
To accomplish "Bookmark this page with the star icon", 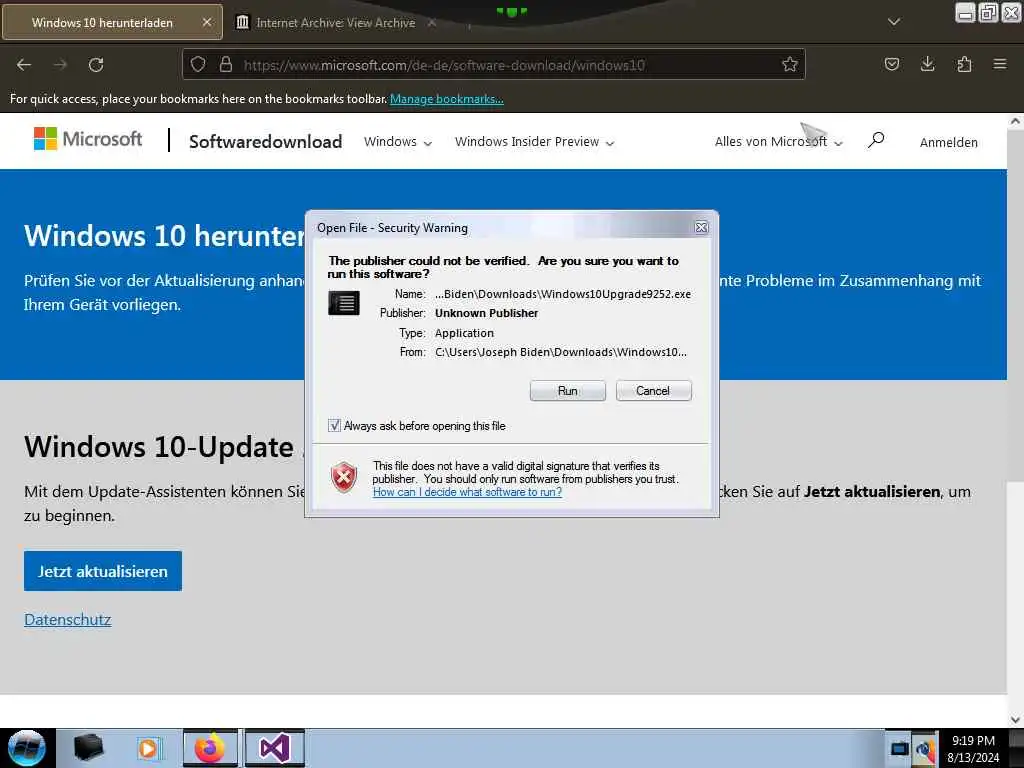I will (x=790, y=64).
